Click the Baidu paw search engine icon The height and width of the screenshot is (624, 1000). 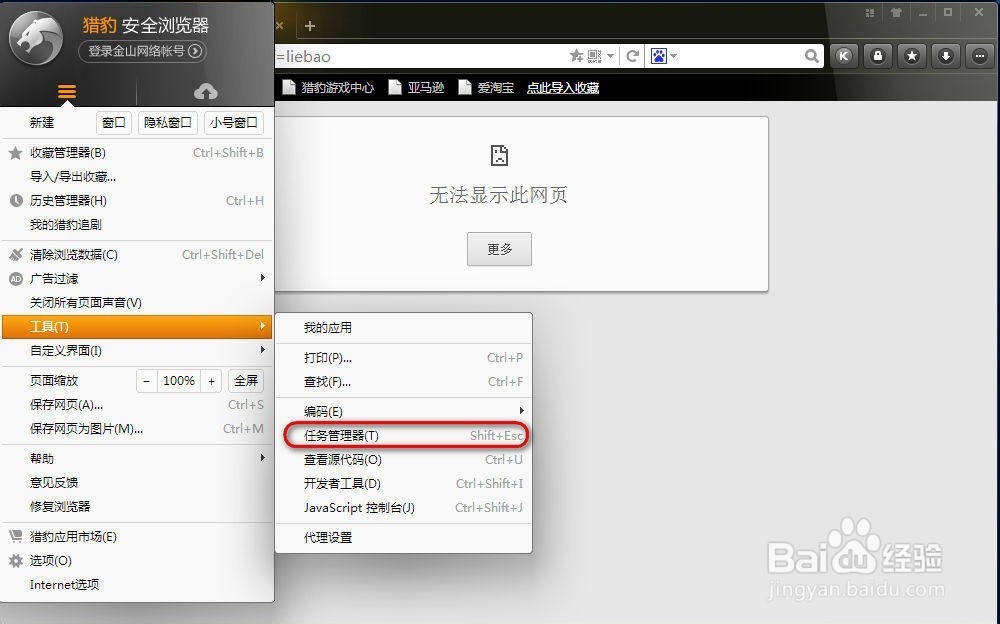click(660, 56)
